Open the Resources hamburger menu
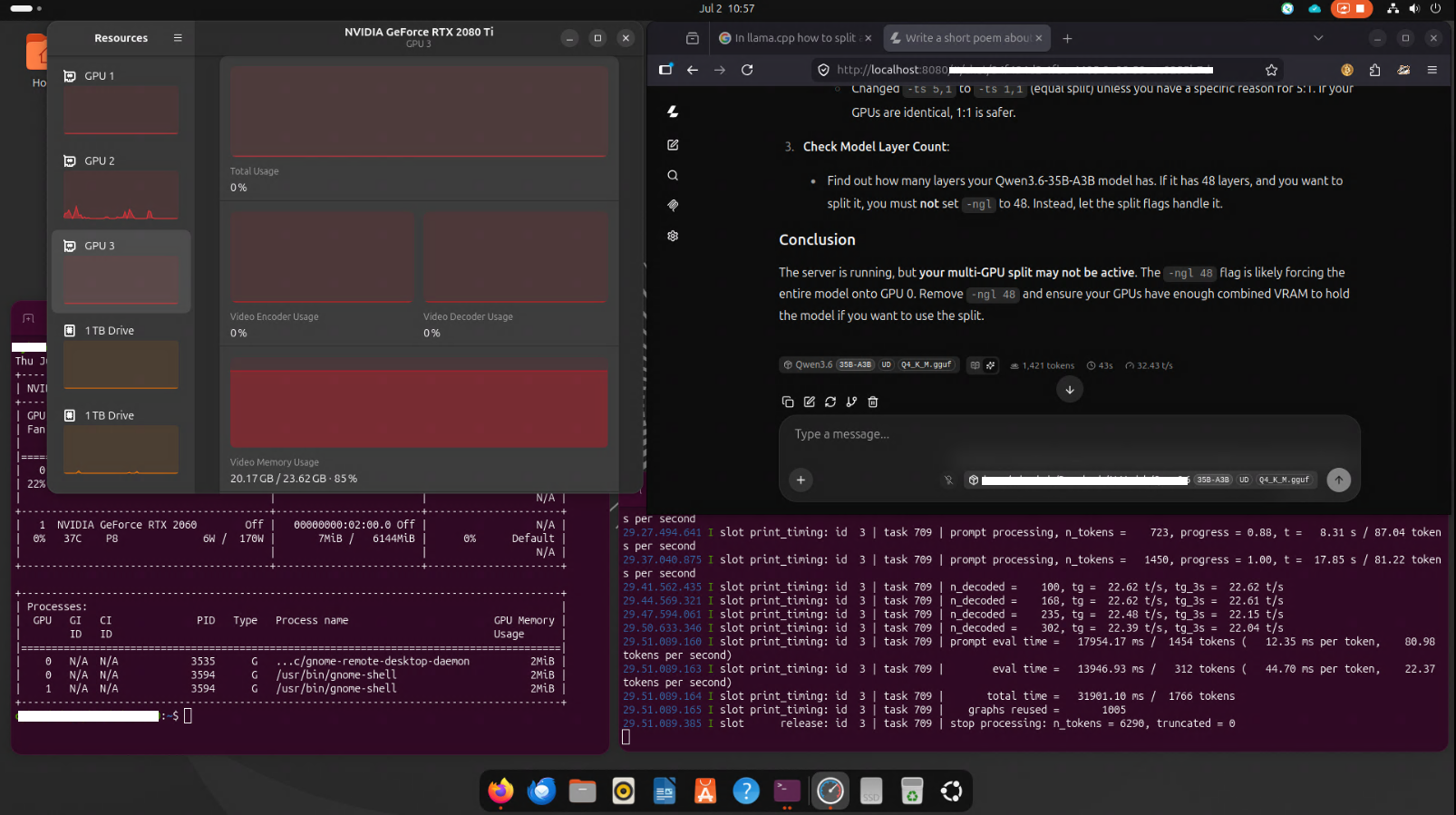1456x815 pixels. tap(178, 38)
